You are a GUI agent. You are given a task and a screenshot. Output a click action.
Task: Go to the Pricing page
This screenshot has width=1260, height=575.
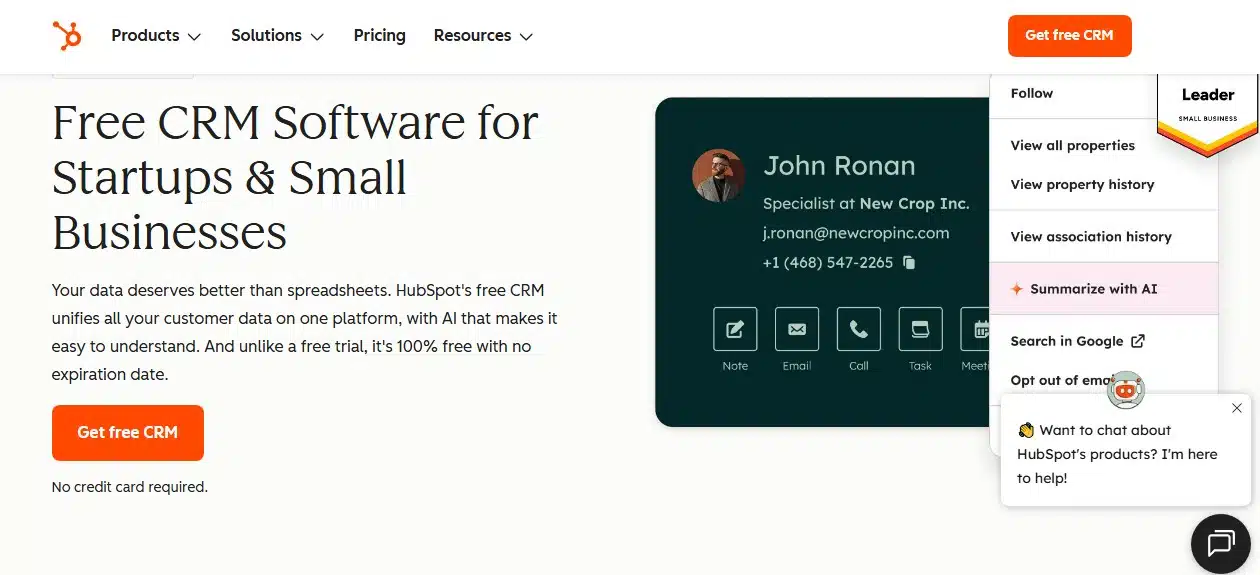379,36
